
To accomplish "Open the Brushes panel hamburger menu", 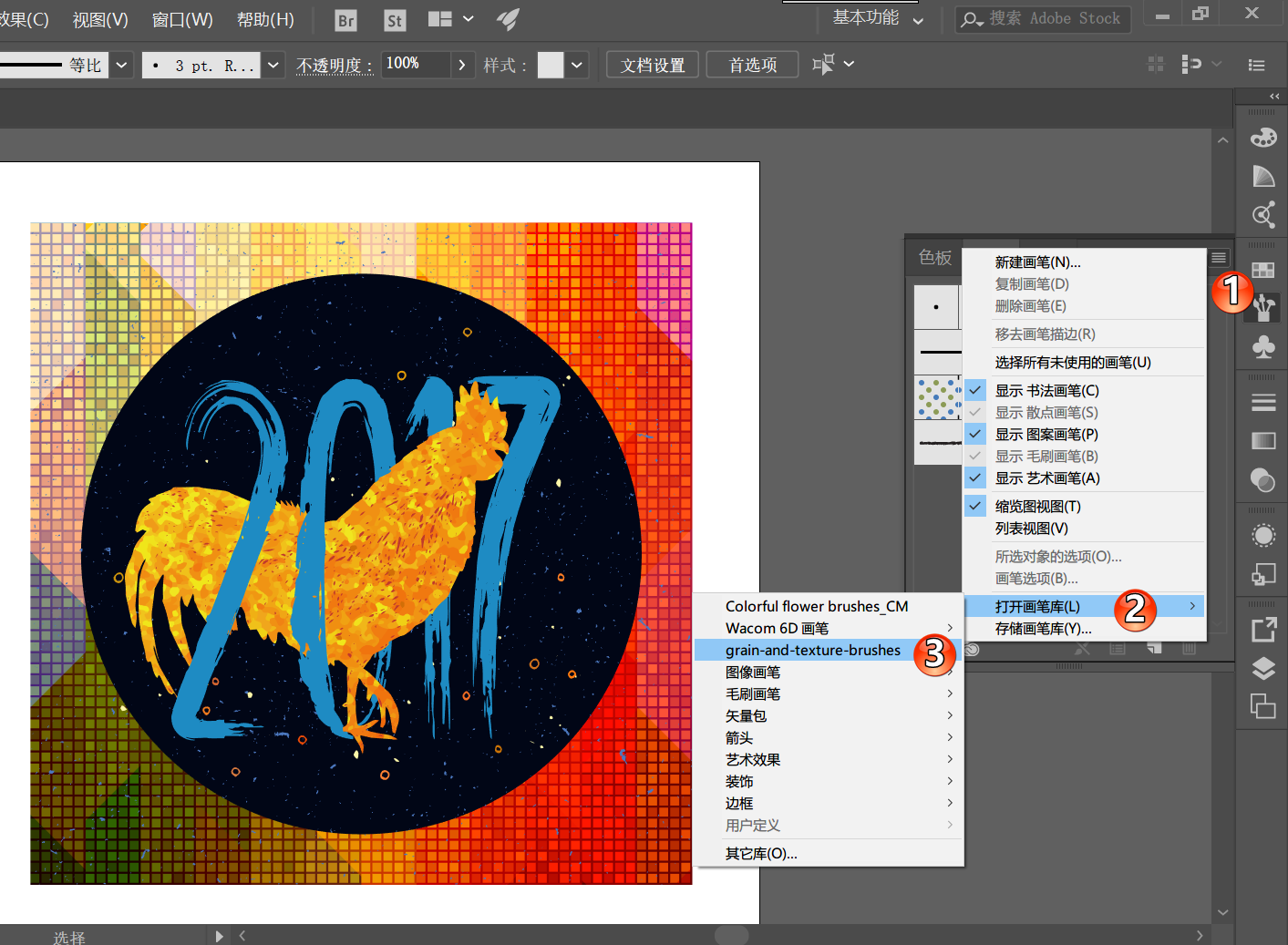I will [1219, 258].
